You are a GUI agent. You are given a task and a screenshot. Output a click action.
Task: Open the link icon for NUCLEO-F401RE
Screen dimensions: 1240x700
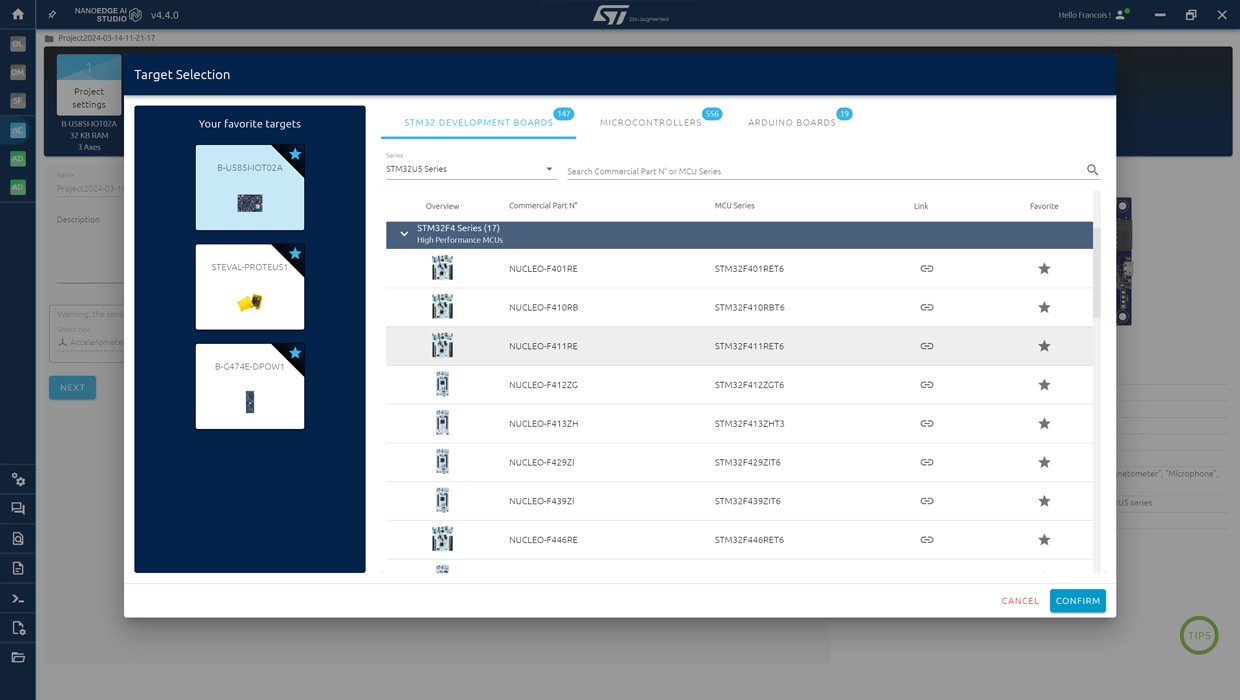[926, 269]
